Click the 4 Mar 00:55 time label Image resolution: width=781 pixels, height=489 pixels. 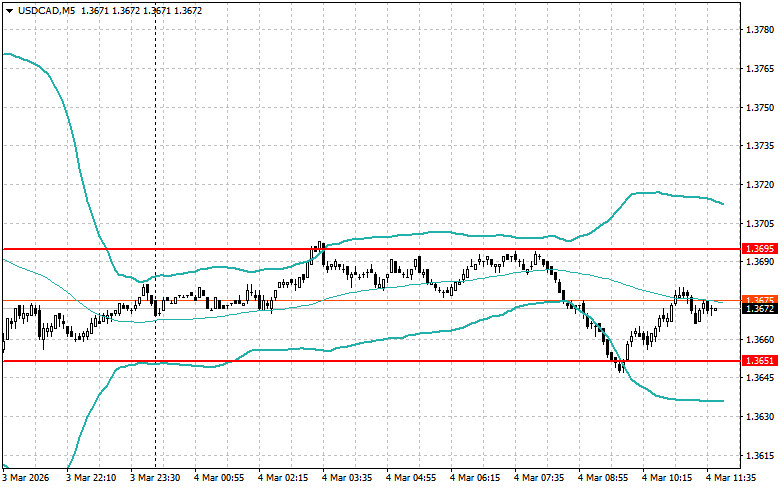click(219, 478)
